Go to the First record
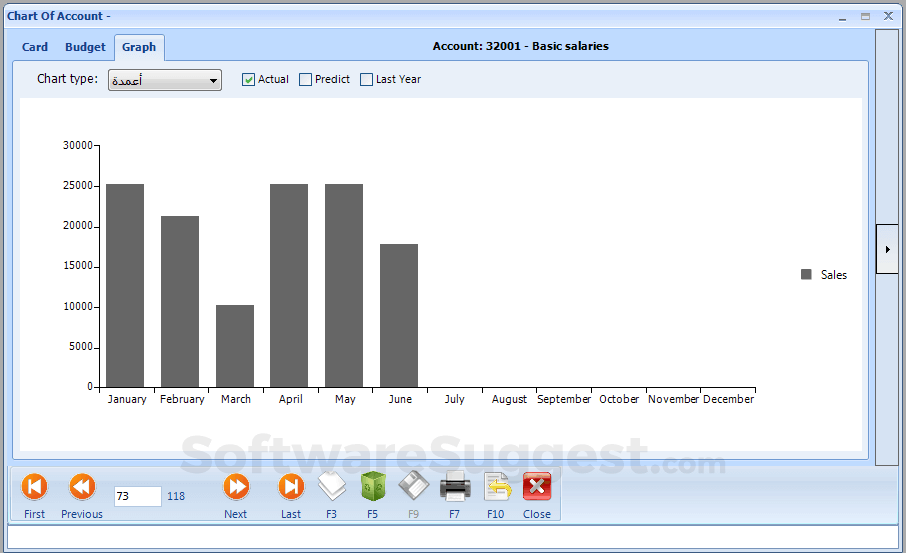 point(34,487)
